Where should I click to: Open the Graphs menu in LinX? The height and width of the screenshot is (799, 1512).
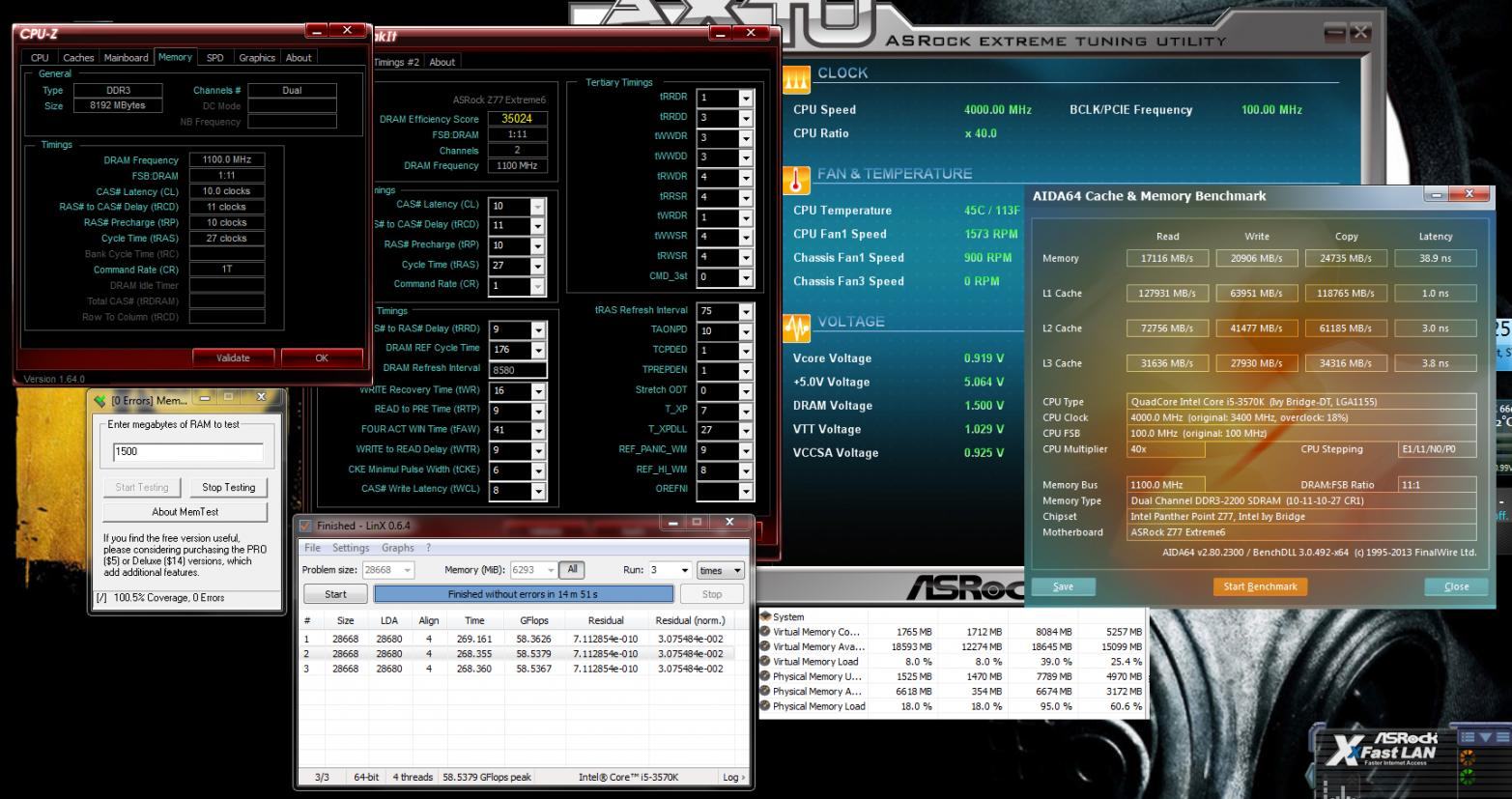click(397, 548)
